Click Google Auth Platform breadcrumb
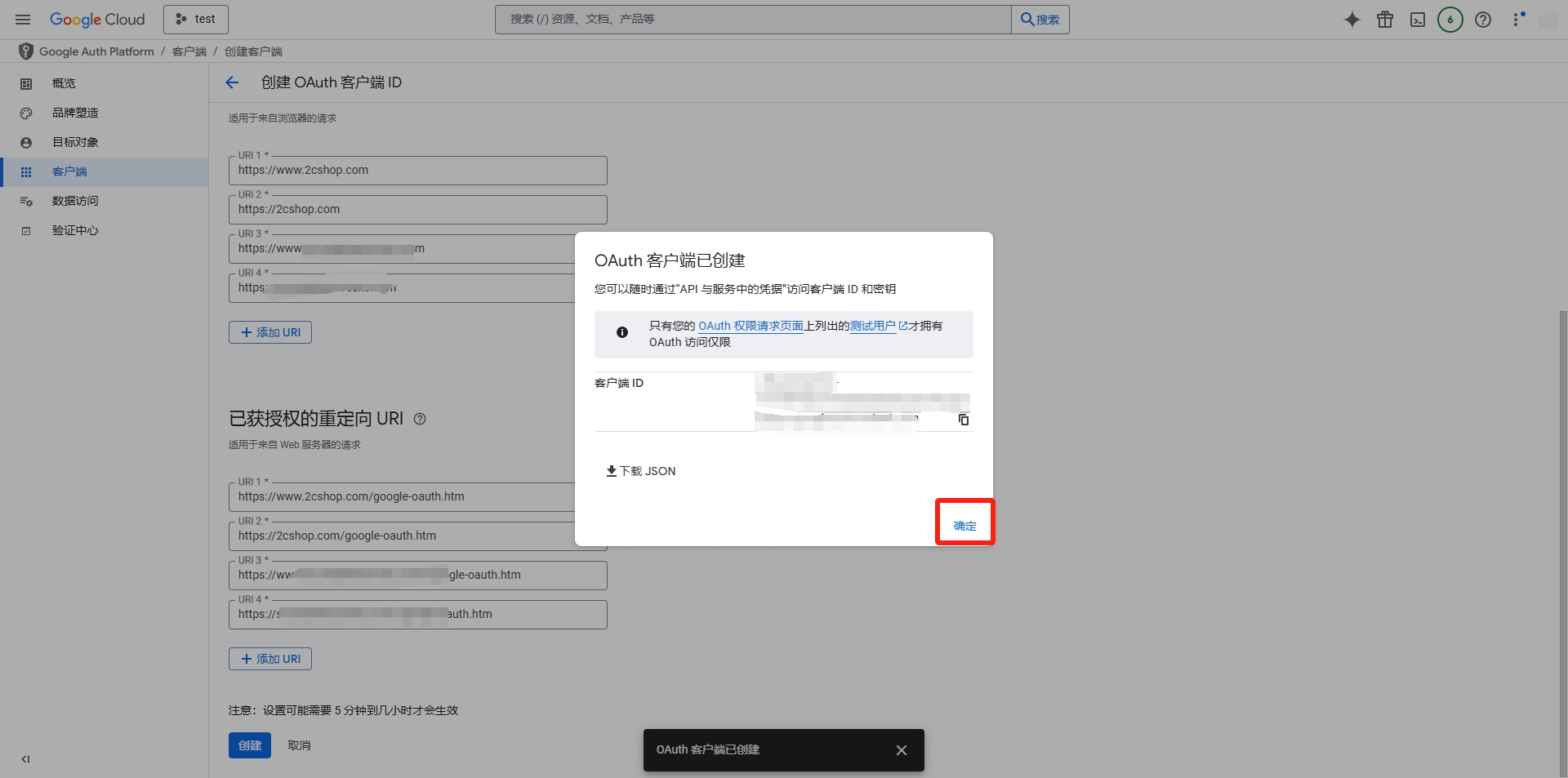This screenshot has width=1568, height=778. [96, 51]
